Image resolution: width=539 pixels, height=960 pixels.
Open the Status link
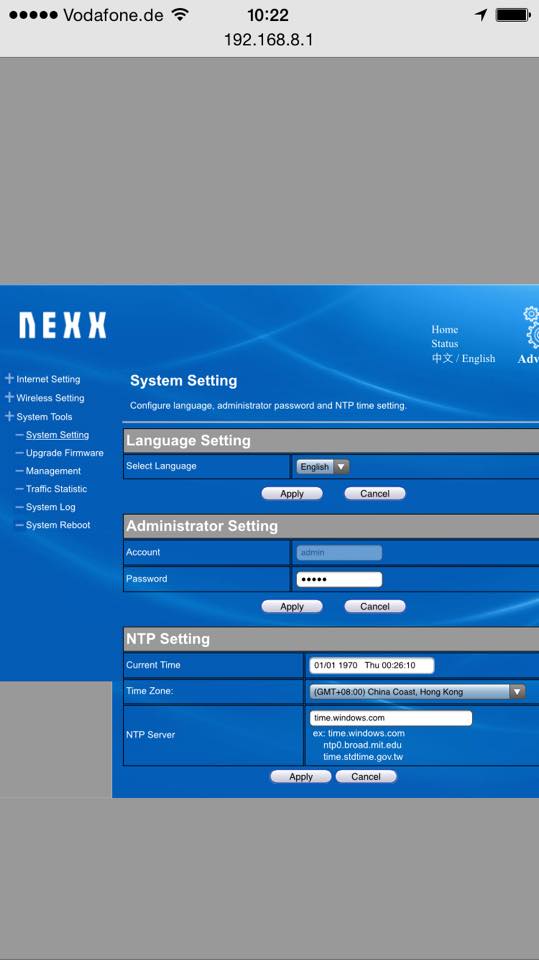click(x=444, y=343)
